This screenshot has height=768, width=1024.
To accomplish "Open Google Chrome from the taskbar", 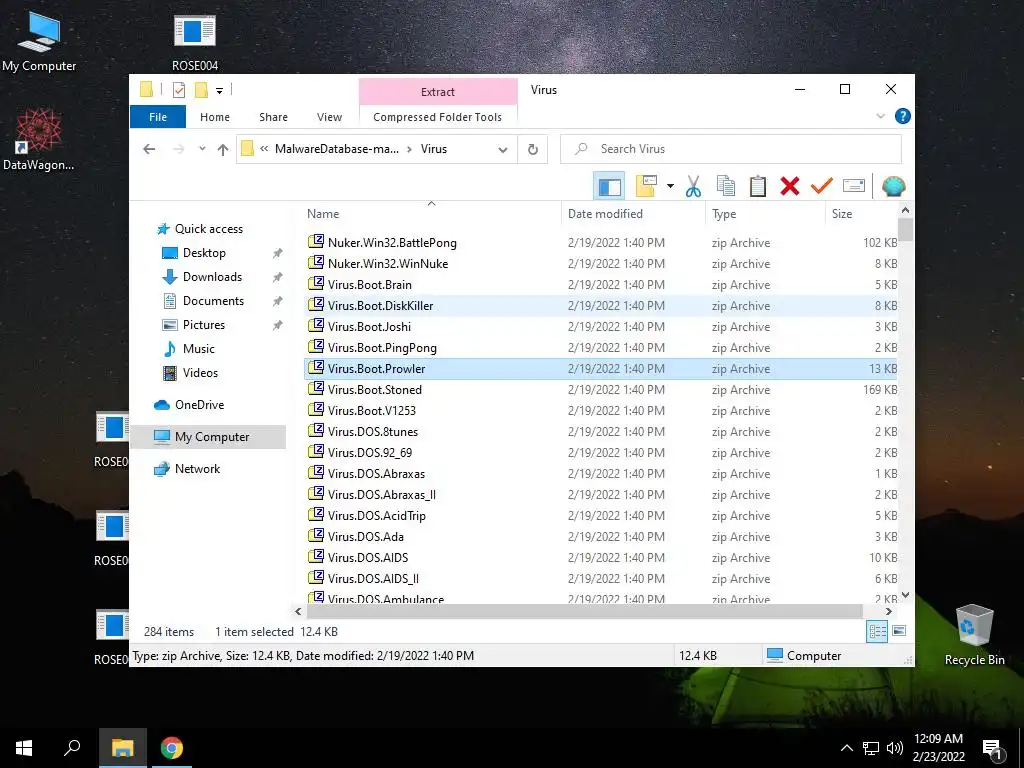I will (172, 748).
